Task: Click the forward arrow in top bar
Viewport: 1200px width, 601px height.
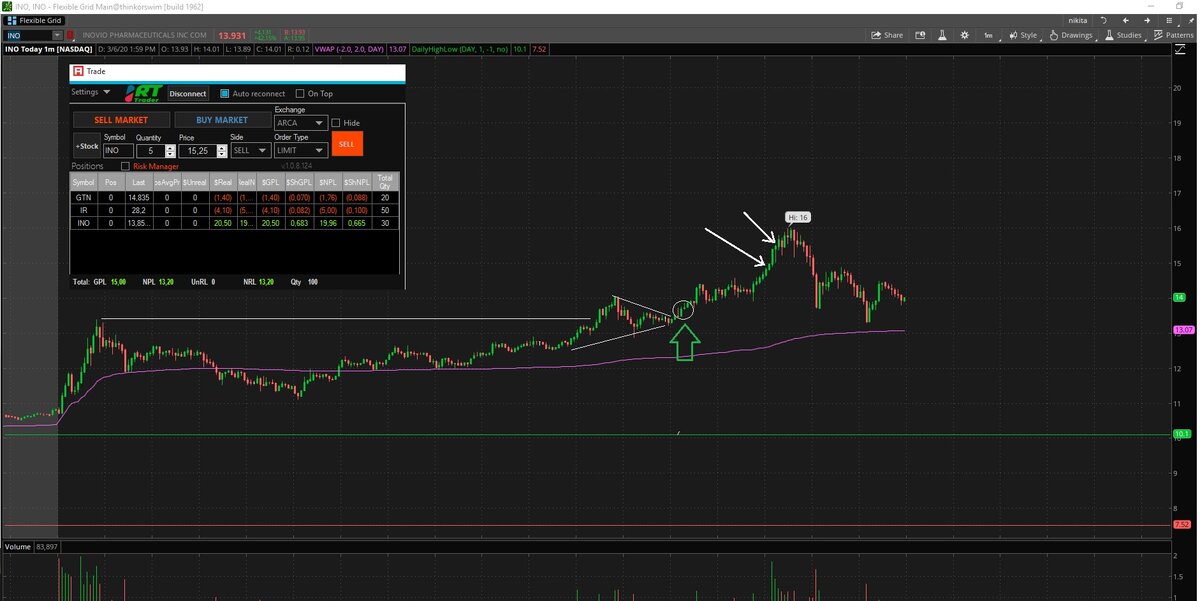Action: click(x=1146, y=20)
